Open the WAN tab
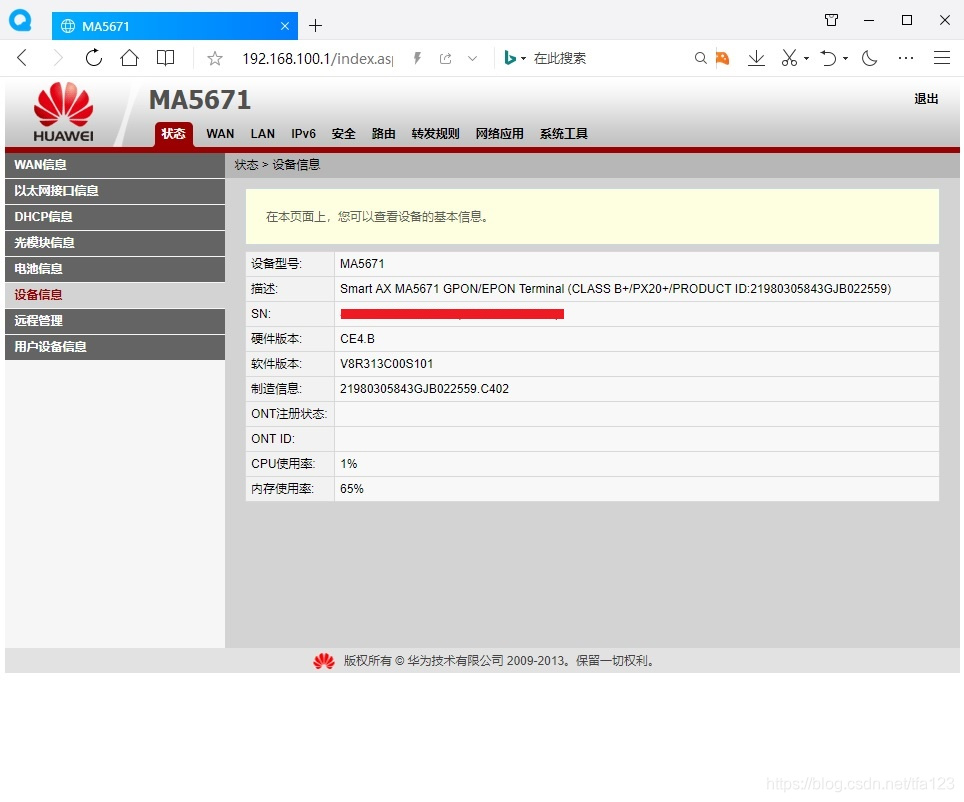Image resolution: width=964 pixels, height=802 pixels. [220, 133]
